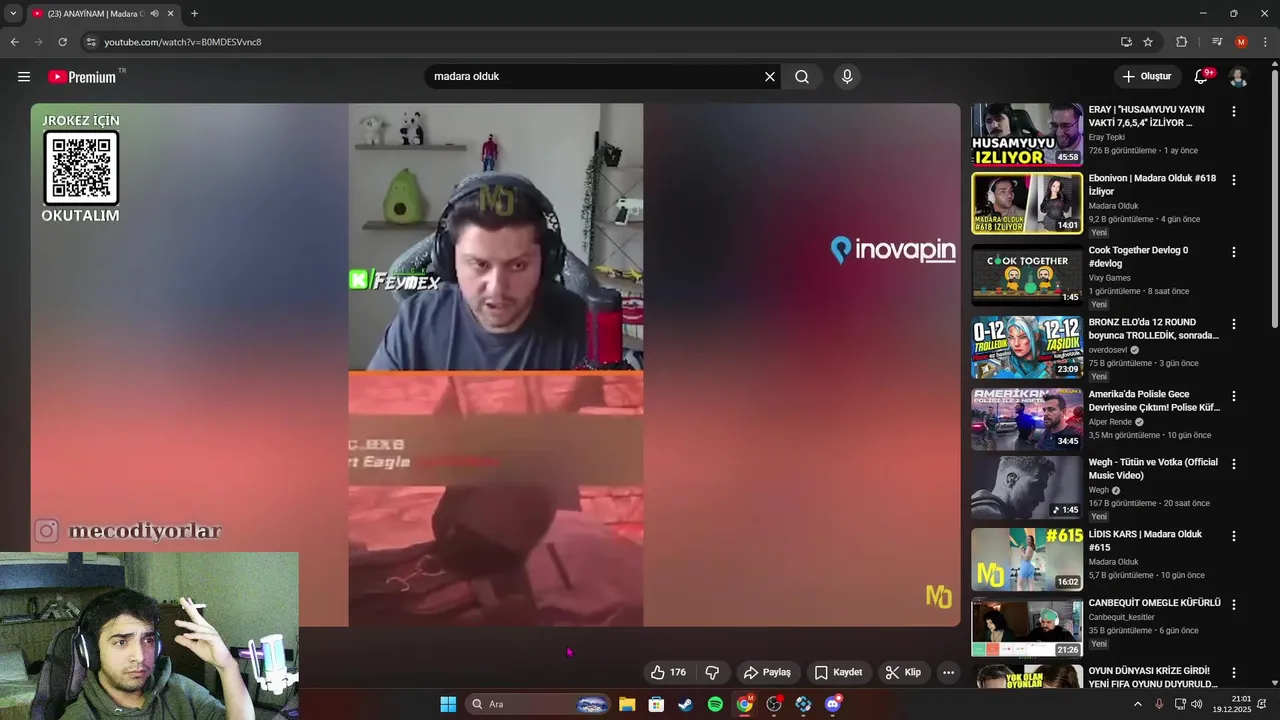Open more actions menu below video

coord(948,672)
